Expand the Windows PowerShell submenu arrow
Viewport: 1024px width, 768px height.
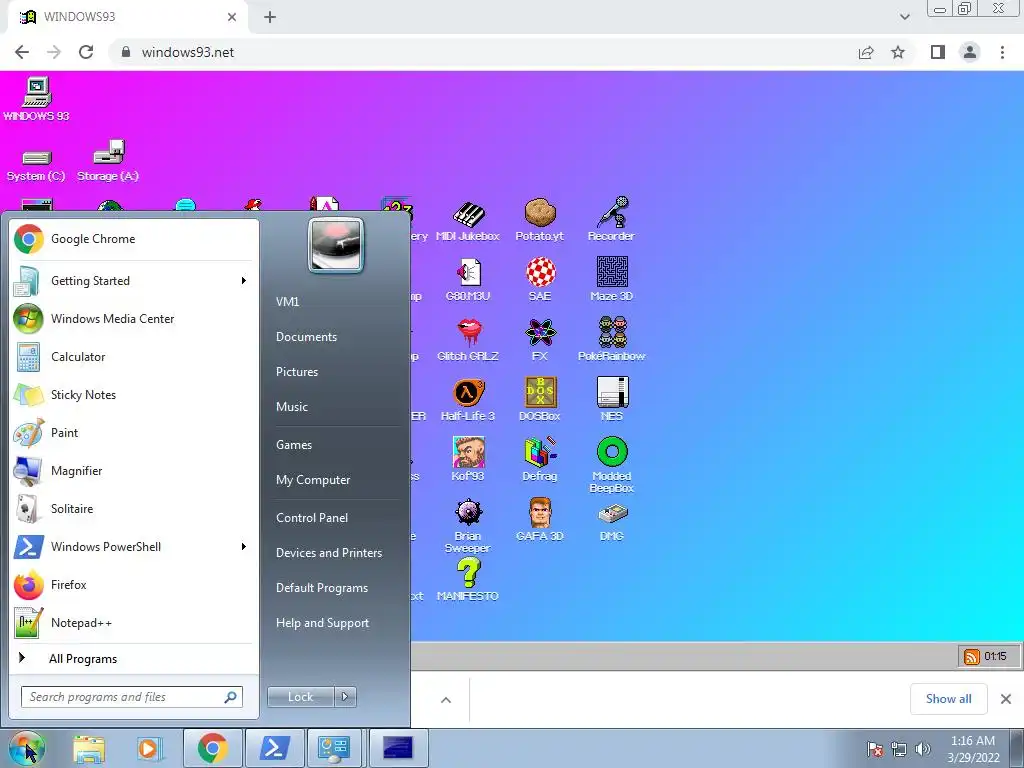pyautogui.click(x=244, y=547)
